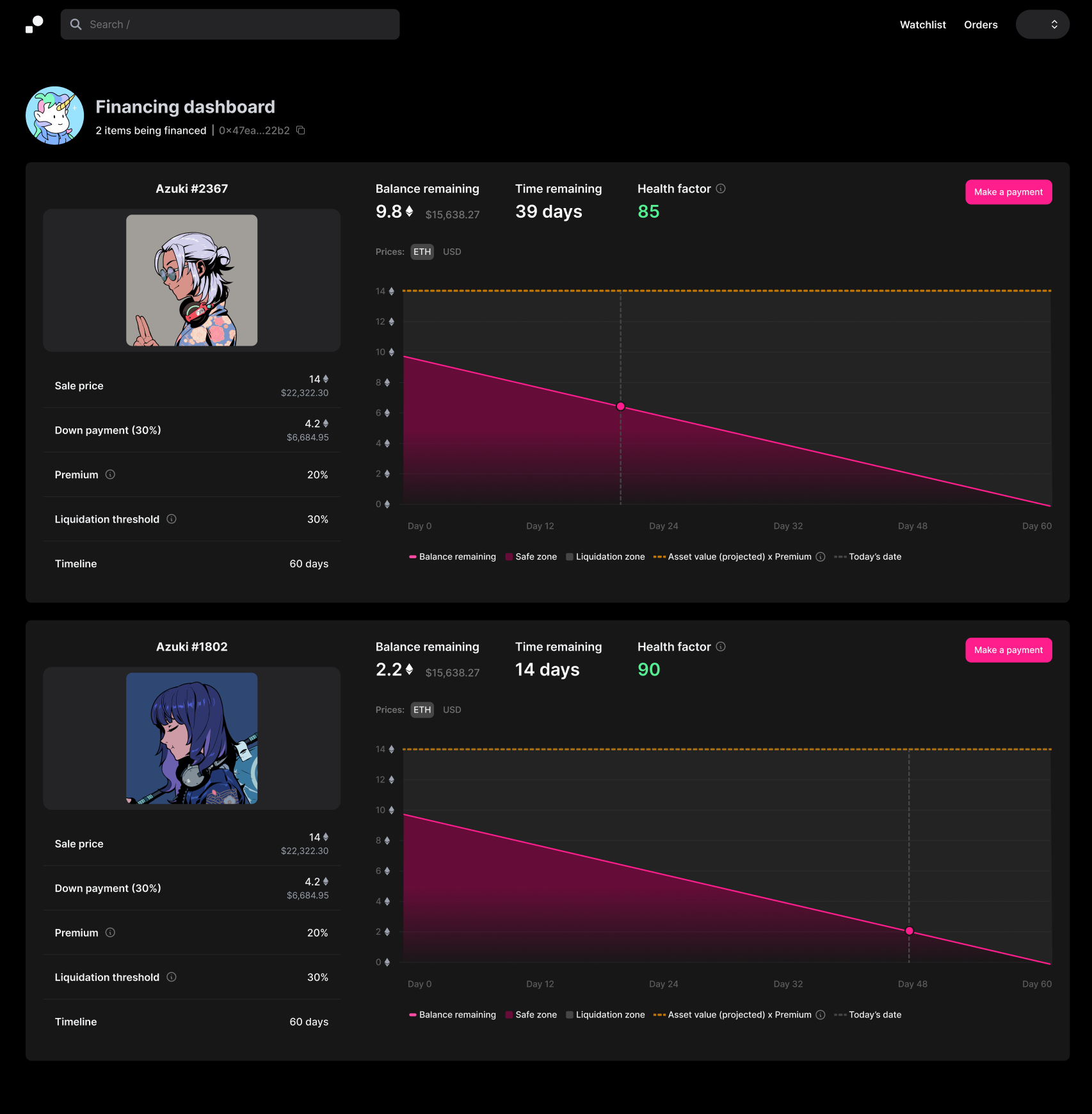Click health factor value 90
The image size is (1092, 1114).
coord(648,670)
